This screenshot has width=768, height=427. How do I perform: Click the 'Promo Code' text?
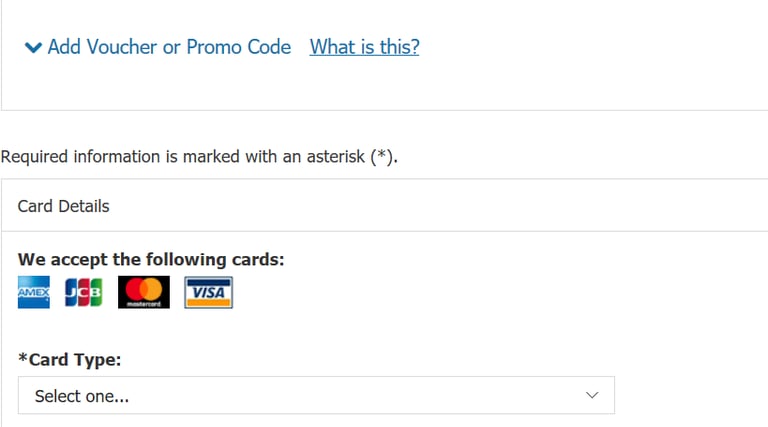click(x=239, y=47)
